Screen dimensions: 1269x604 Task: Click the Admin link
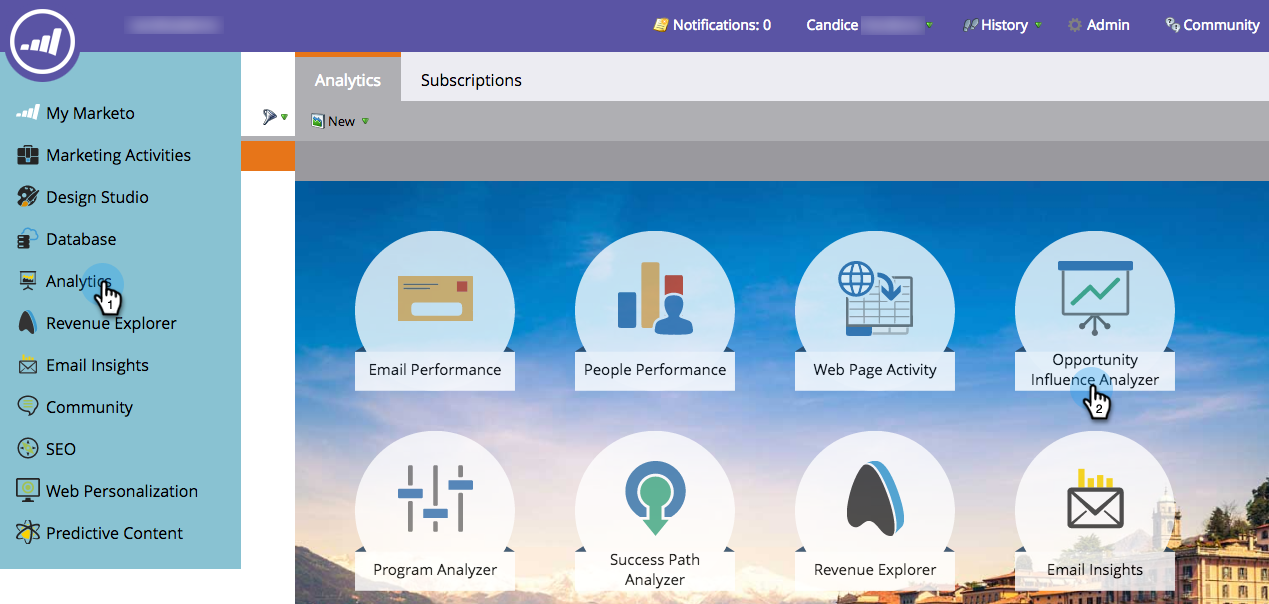point(1108,25)
